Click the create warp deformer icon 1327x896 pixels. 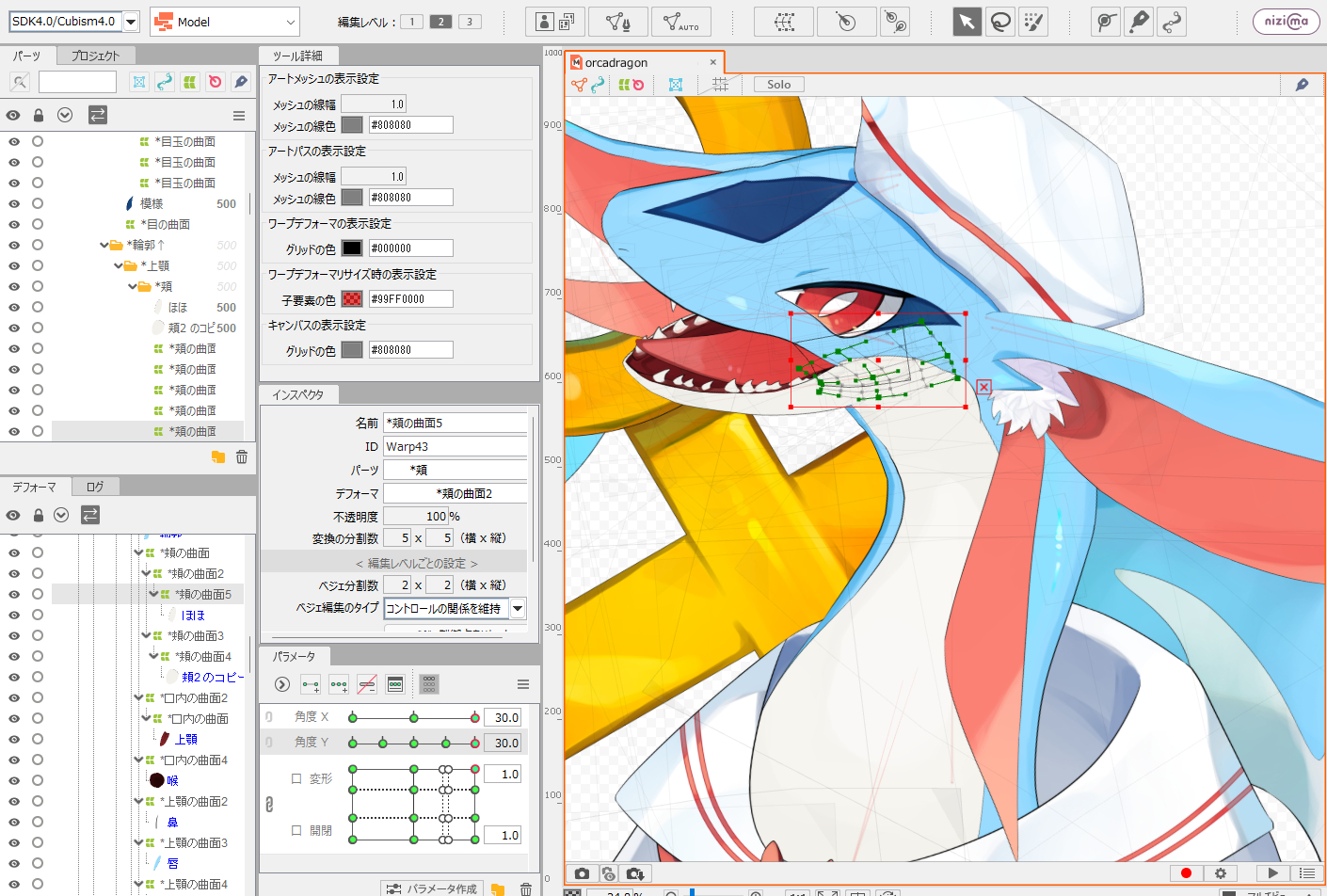(x=784, y=22)
